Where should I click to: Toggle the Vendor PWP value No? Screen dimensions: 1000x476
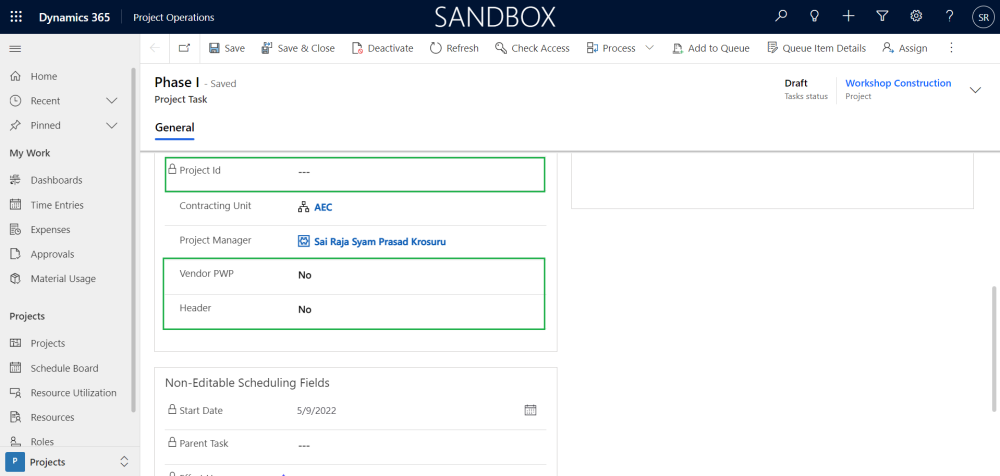[x=305, y=275]
